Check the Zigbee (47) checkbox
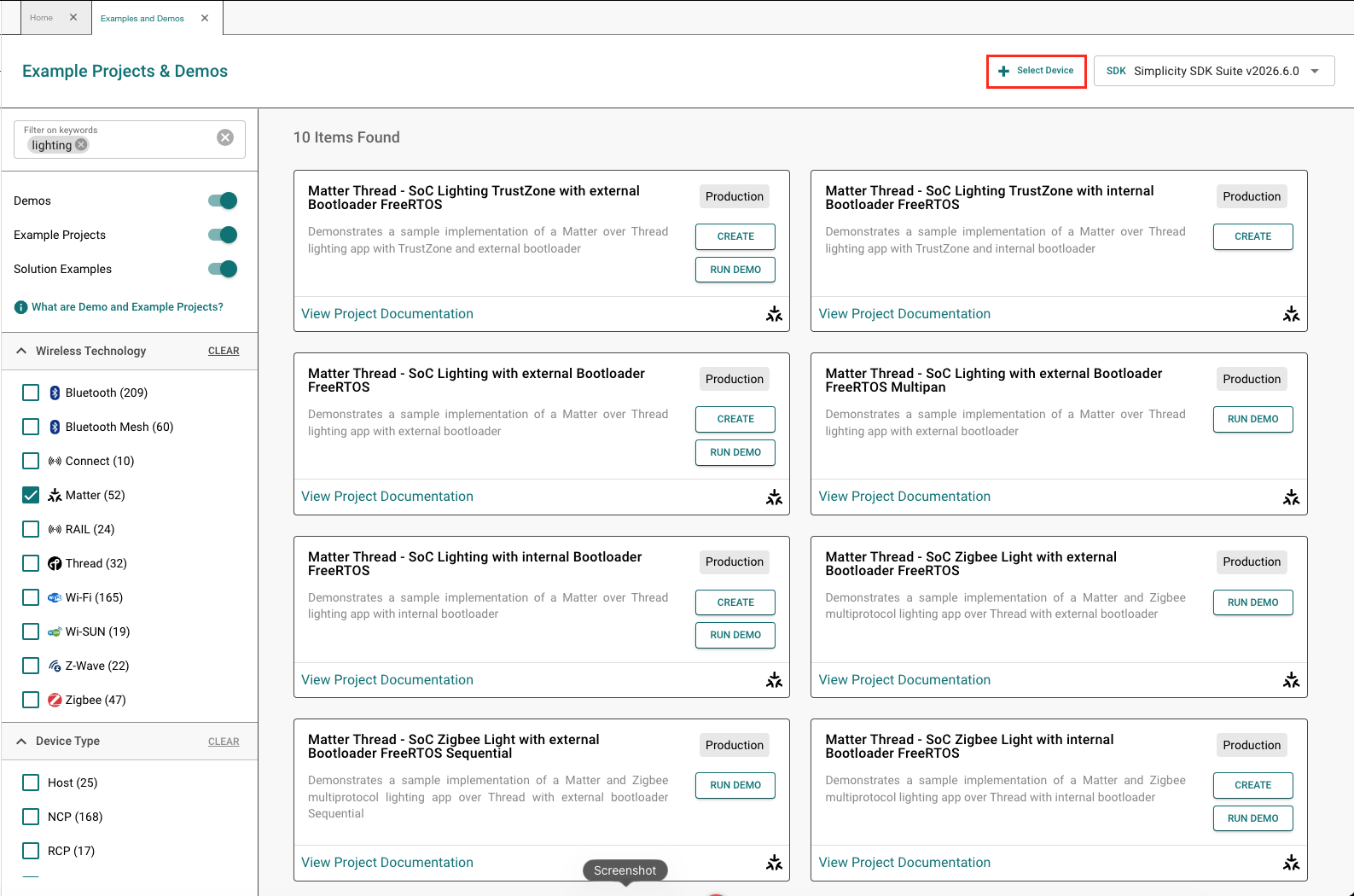 31,700
